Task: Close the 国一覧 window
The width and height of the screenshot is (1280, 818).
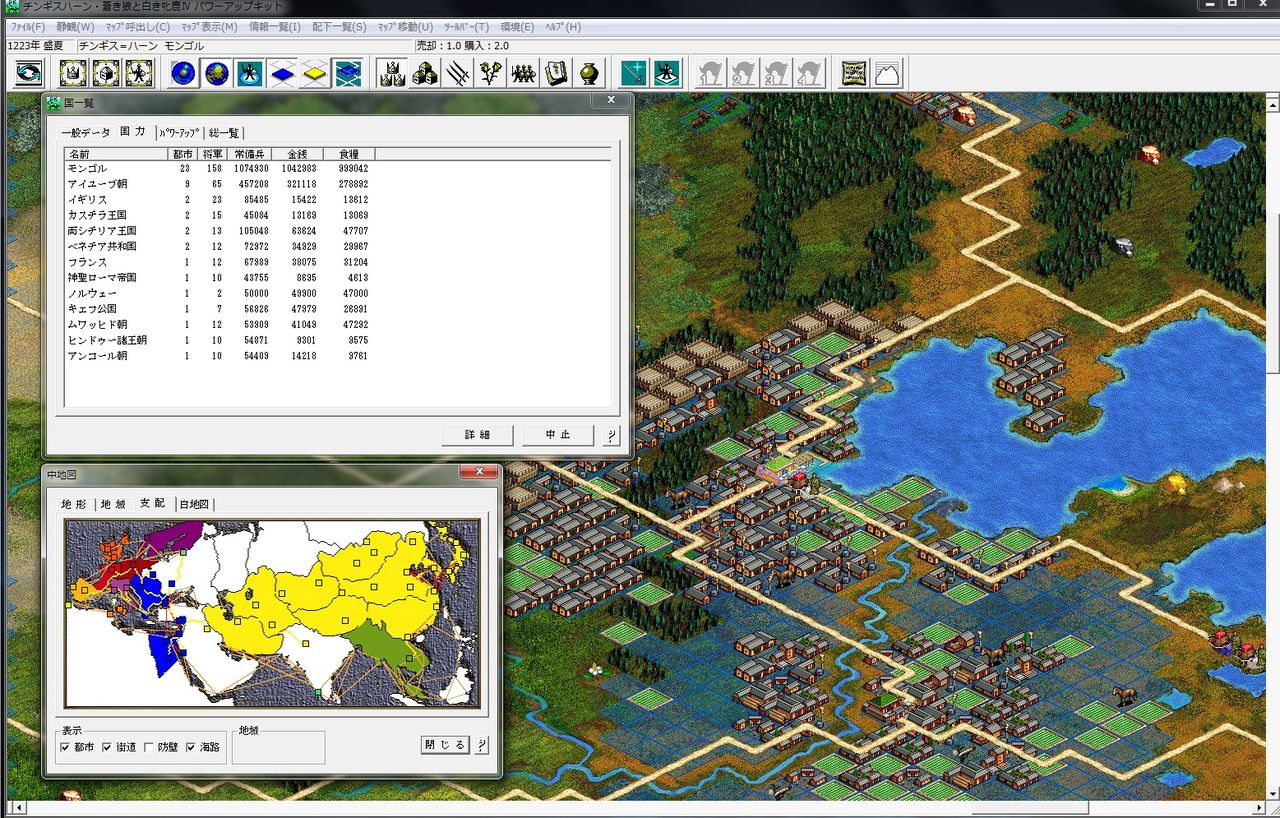Action: 610,100
